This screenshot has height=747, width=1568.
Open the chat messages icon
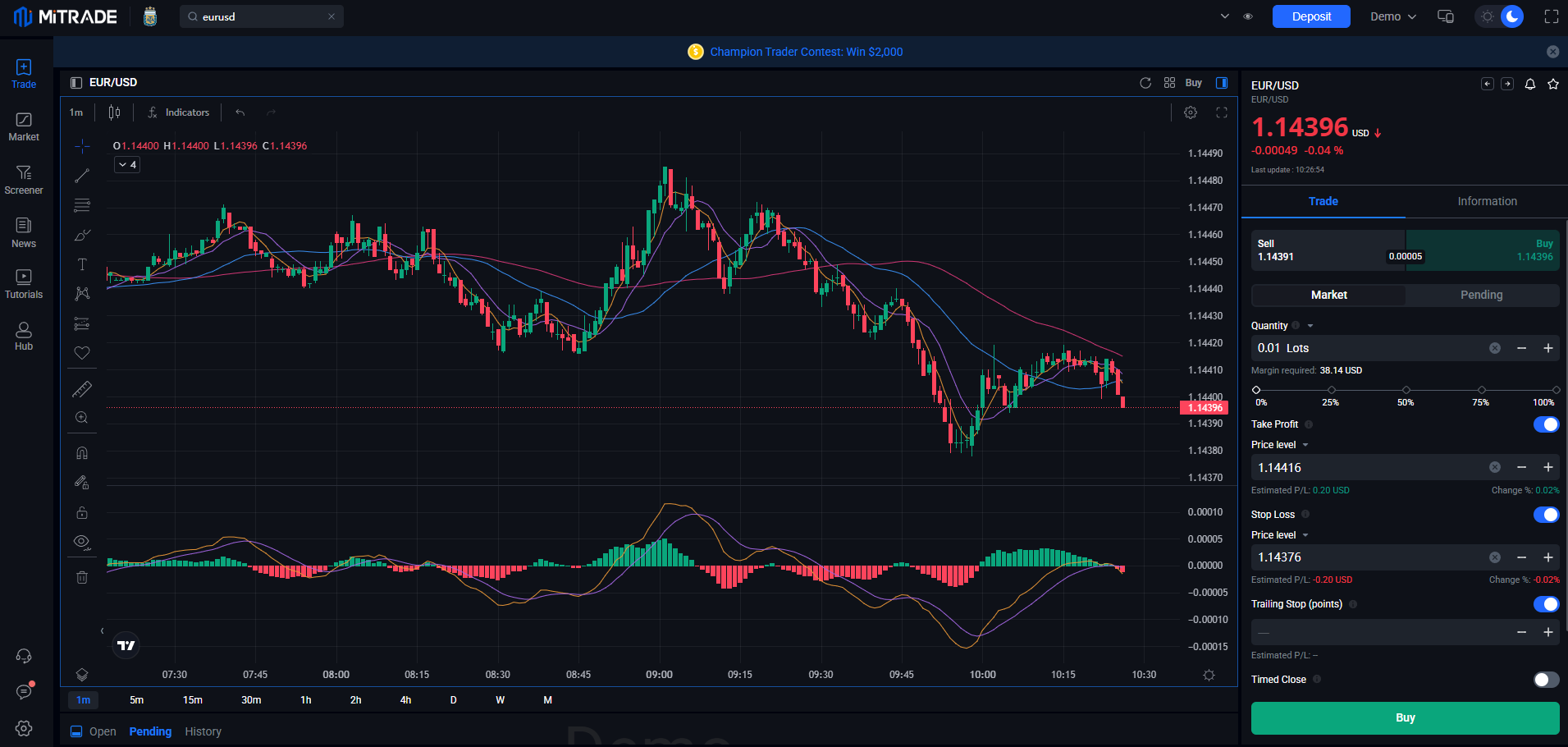[24, 692]
